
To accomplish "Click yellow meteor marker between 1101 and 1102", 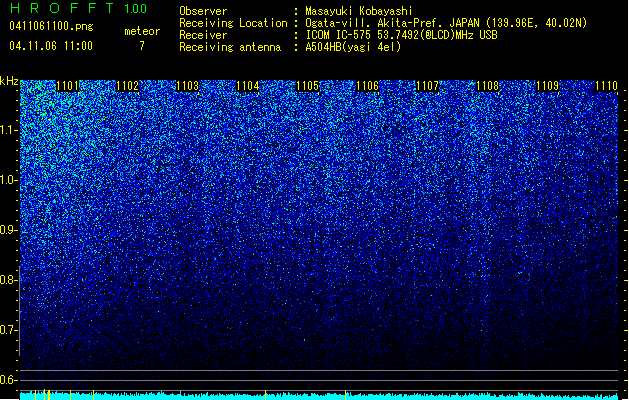I will (x=93, y=395).
